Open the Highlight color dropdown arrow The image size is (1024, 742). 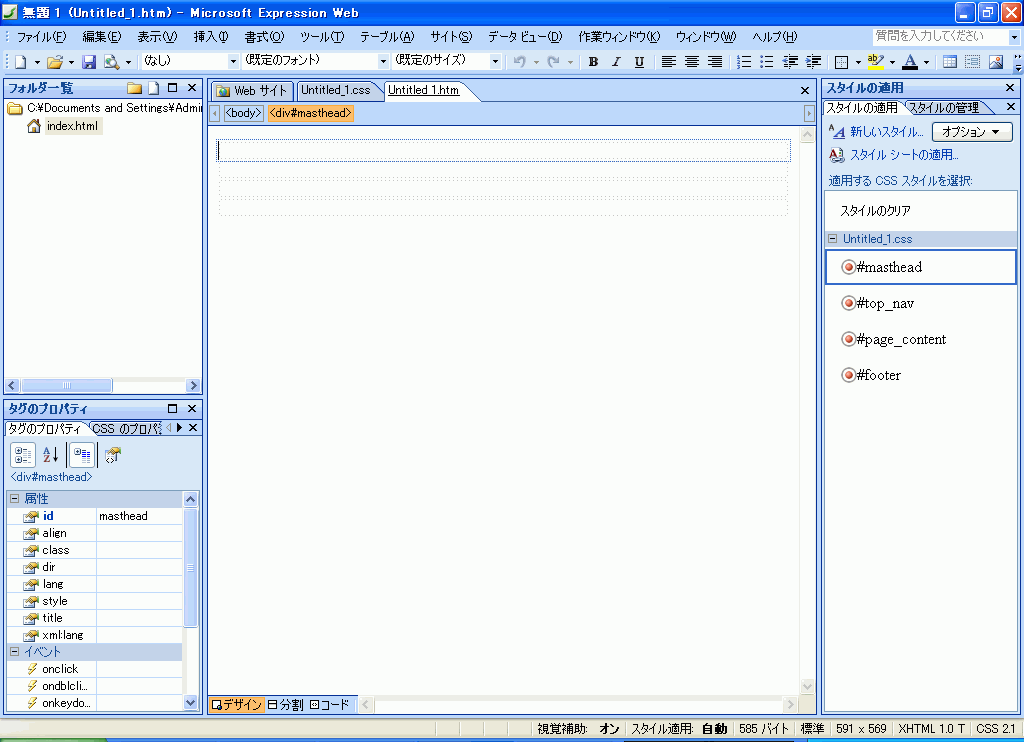pos(892,62)
